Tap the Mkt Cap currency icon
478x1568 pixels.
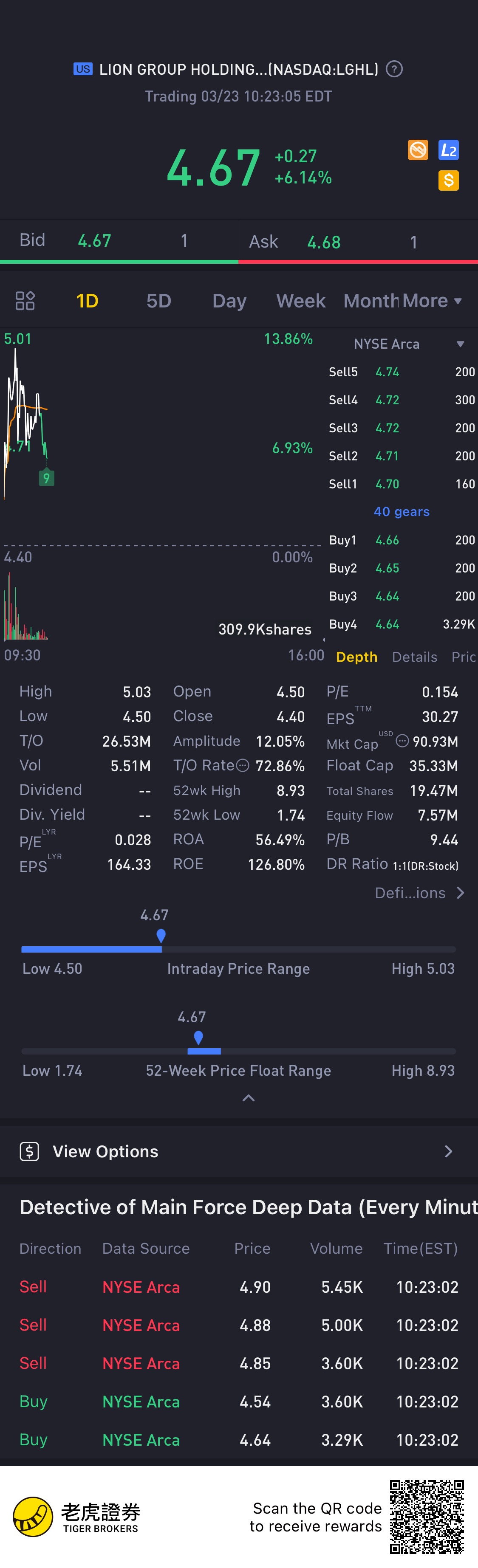402,741
